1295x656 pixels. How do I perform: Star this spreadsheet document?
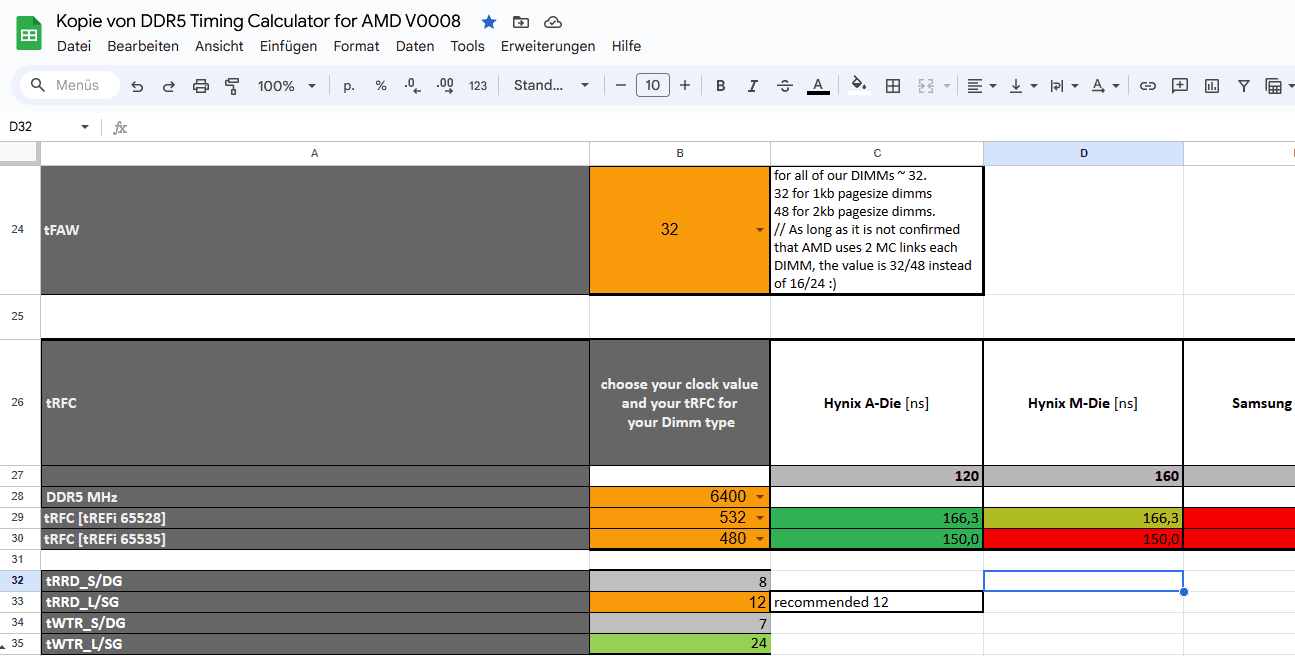tap(489, 21)
